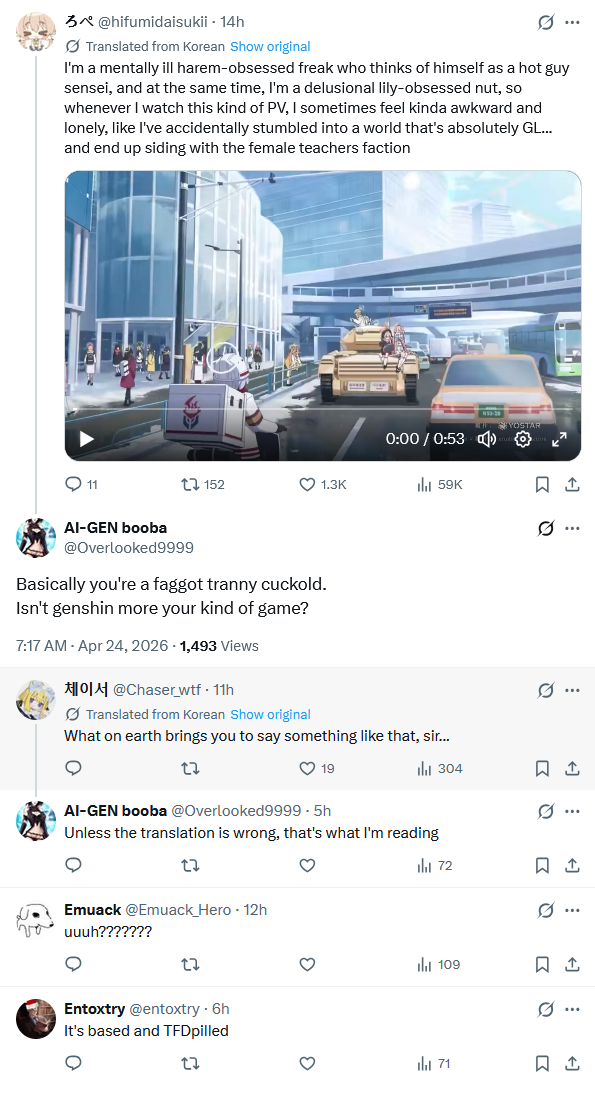
Task: Bookmark the hifumidaisukii video post
Action: click(x=542, y=485)
